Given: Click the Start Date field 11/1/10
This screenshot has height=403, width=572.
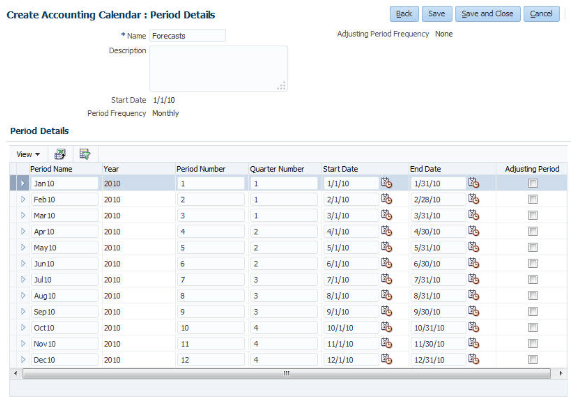Looking at the screenshot, I should (x=351, y=344).
